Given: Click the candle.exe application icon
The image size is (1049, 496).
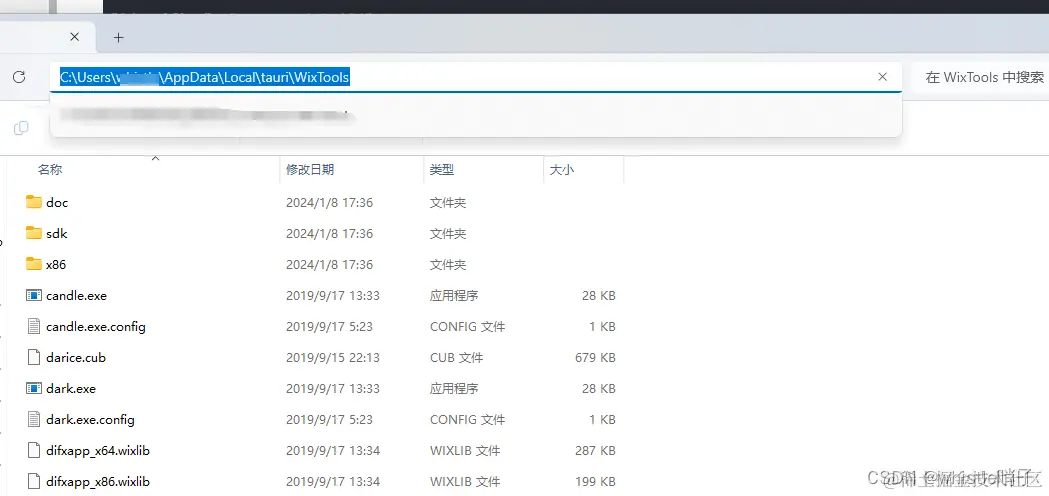Looking at the screenshot, I should (x=33, y=295).
